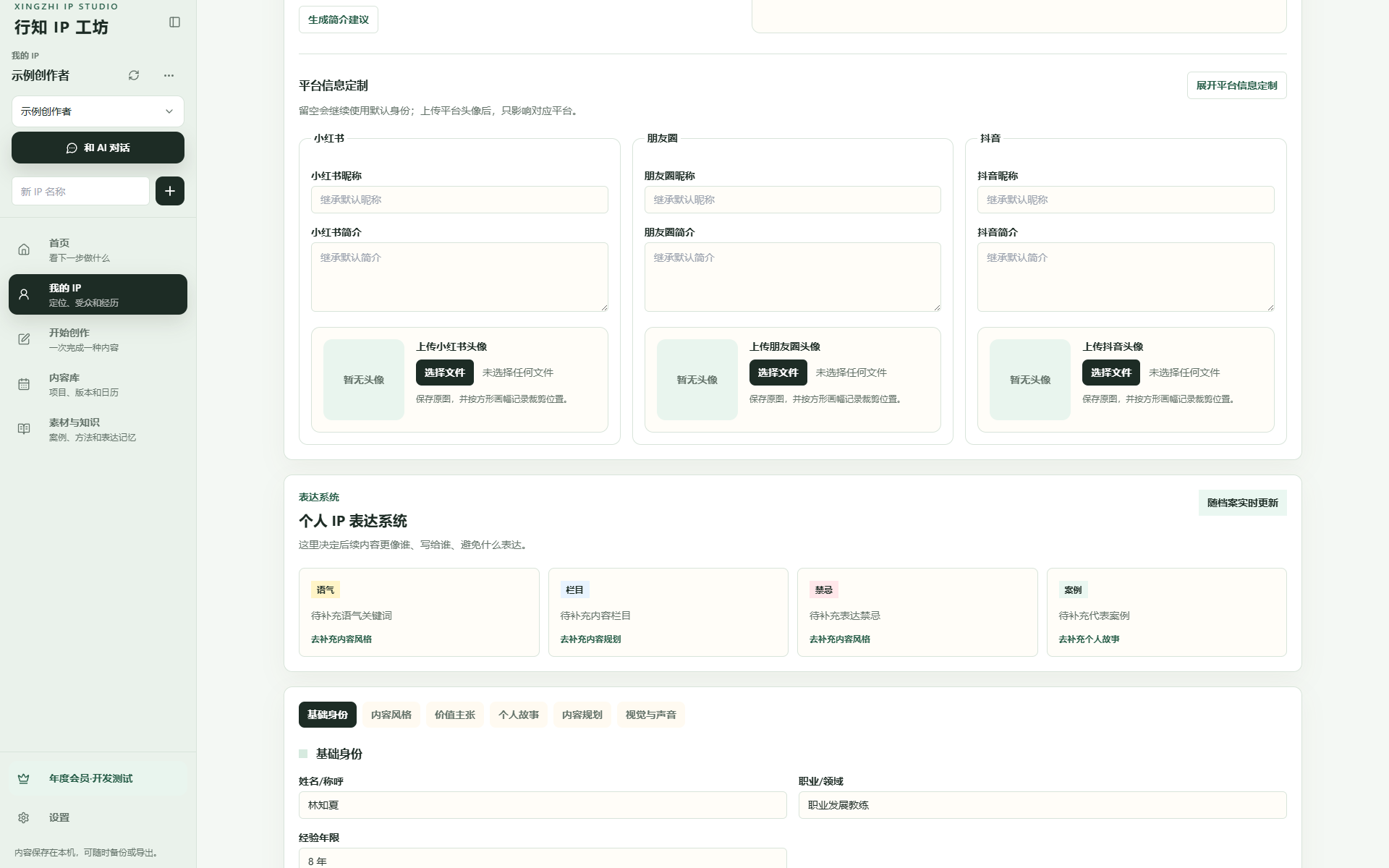This screenshot has width=1389, height=868.
Task: Click 生成简介建议 button
Action: coord(338,20)
